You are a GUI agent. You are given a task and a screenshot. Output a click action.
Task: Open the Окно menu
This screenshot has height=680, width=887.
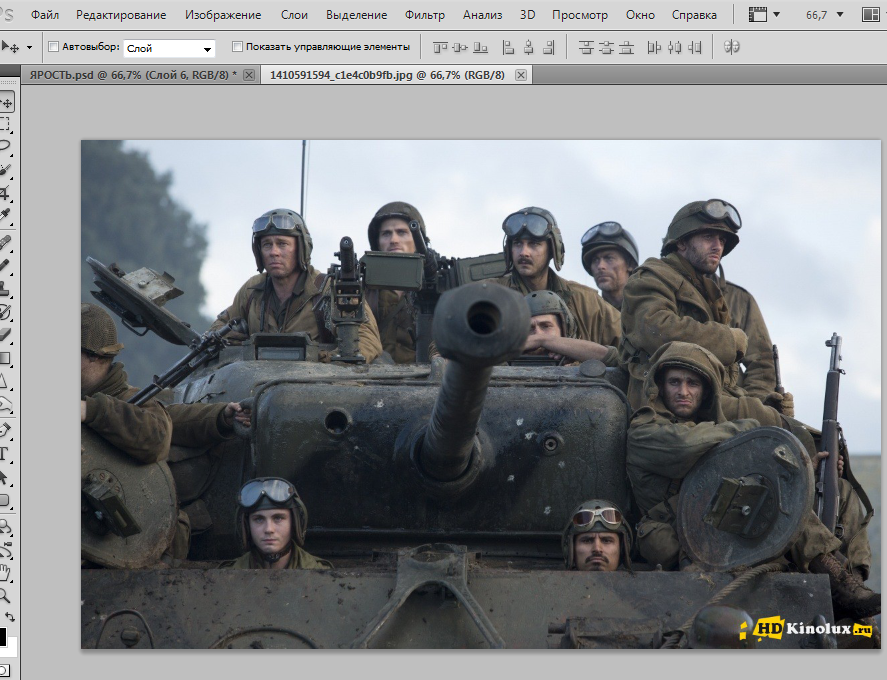640,15
